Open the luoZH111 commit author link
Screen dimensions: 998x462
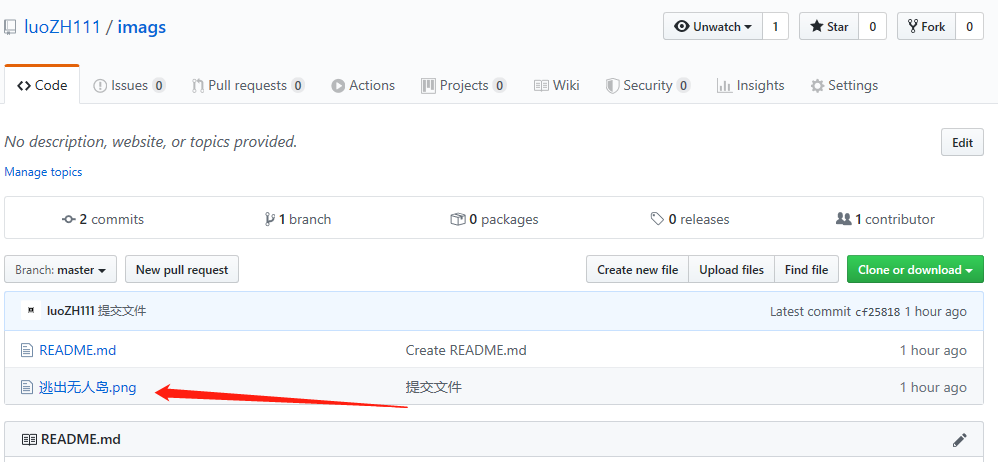tap(71, 311)
